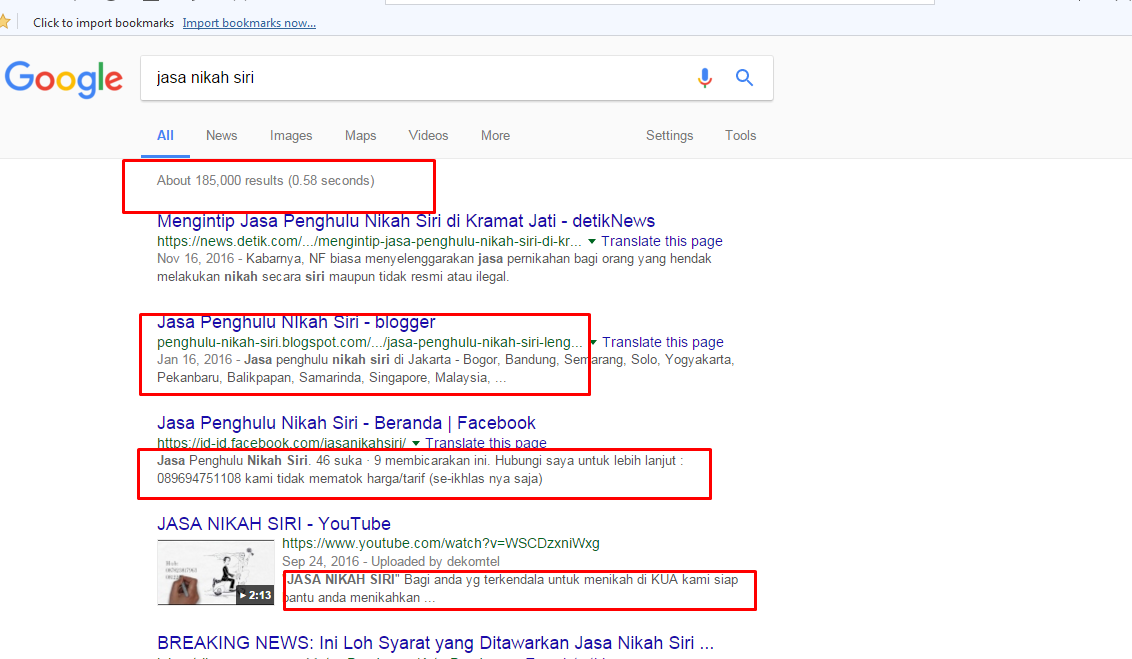The height and width of the screenshot is (659, 1132).
Task: Click the bookmarks star icon
Action: [x=4, y=22]
